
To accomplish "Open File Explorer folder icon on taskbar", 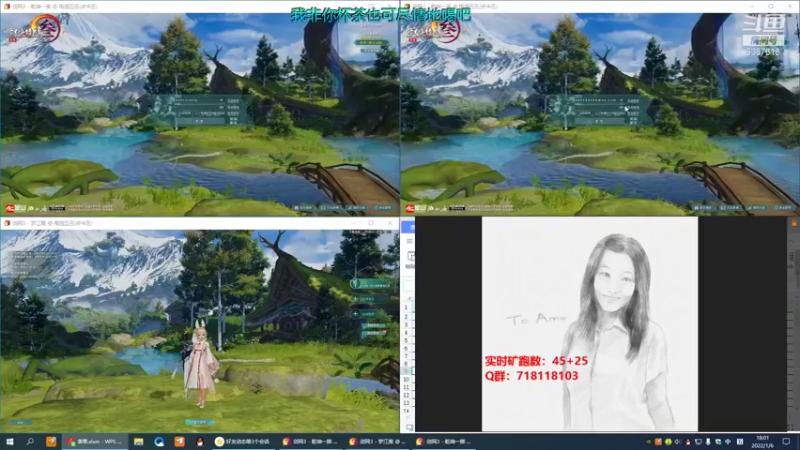I will (138, 442).
